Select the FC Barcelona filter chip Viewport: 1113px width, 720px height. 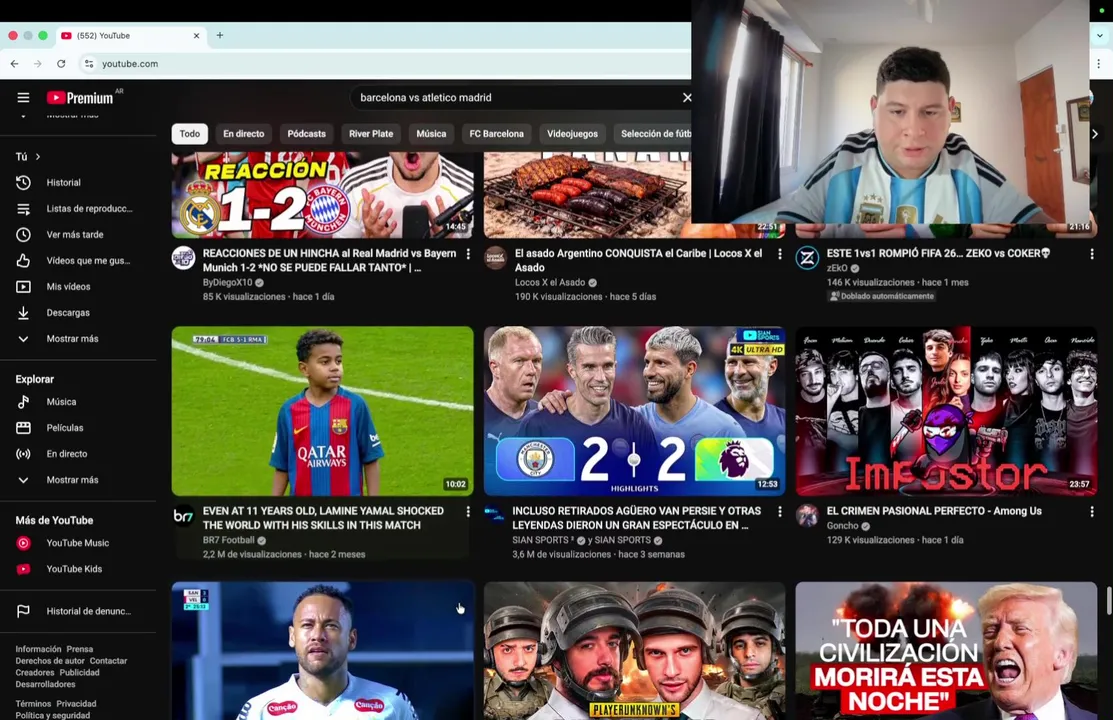tap(496, 133)
